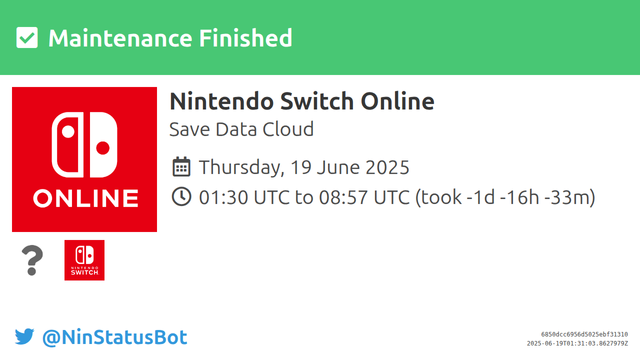Open the large Nintendo Switch Online logo
The height and width of the screenshot is (360, 640).
(84, 159)
